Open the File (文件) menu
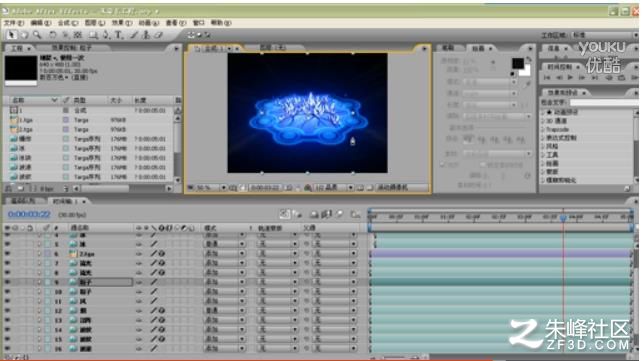 (14, 23)
